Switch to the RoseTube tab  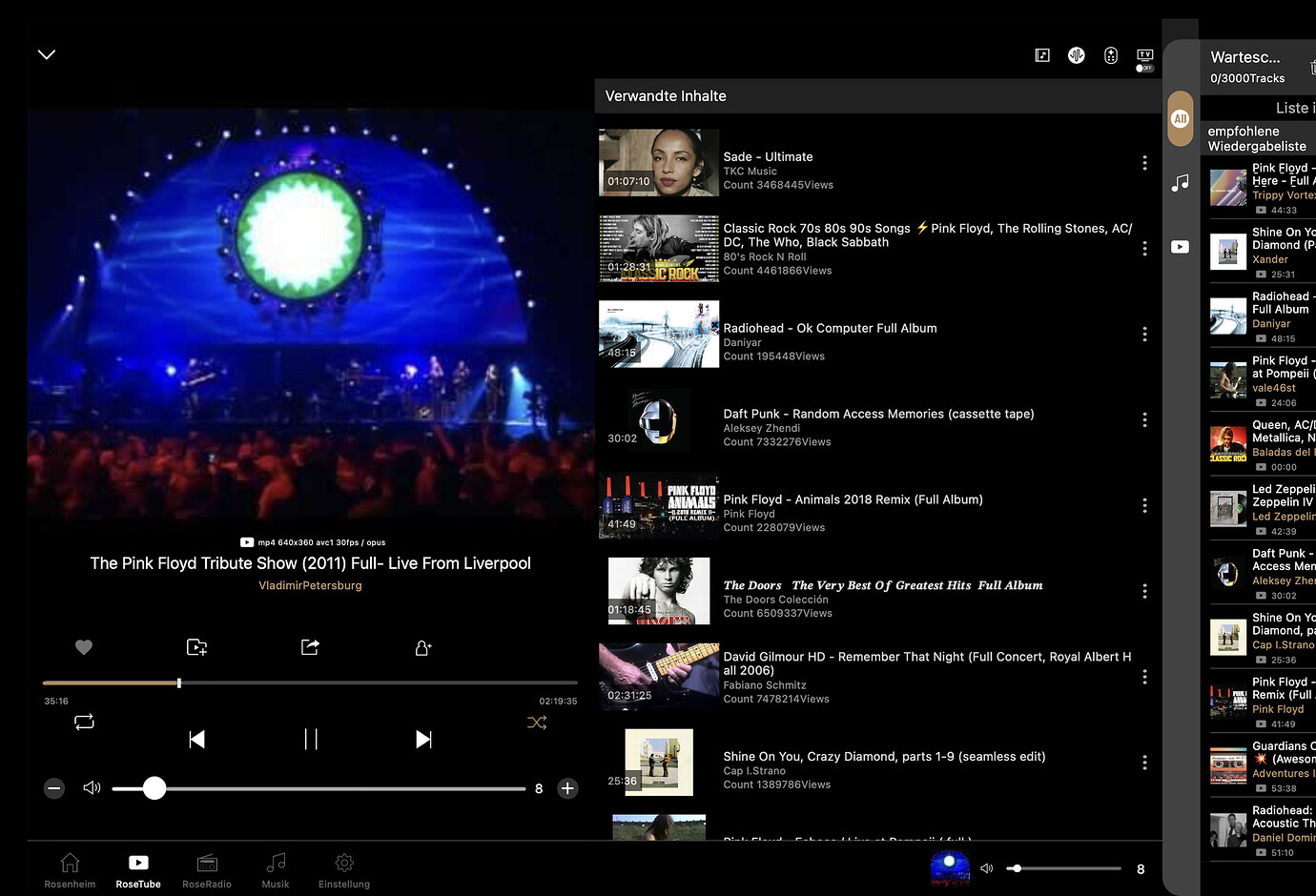tap(138, 870)
